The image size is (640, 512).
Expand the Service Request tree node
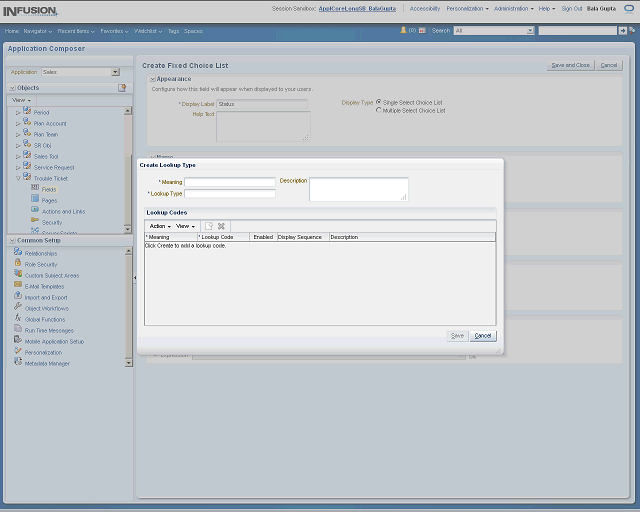[x=18, y=167]
